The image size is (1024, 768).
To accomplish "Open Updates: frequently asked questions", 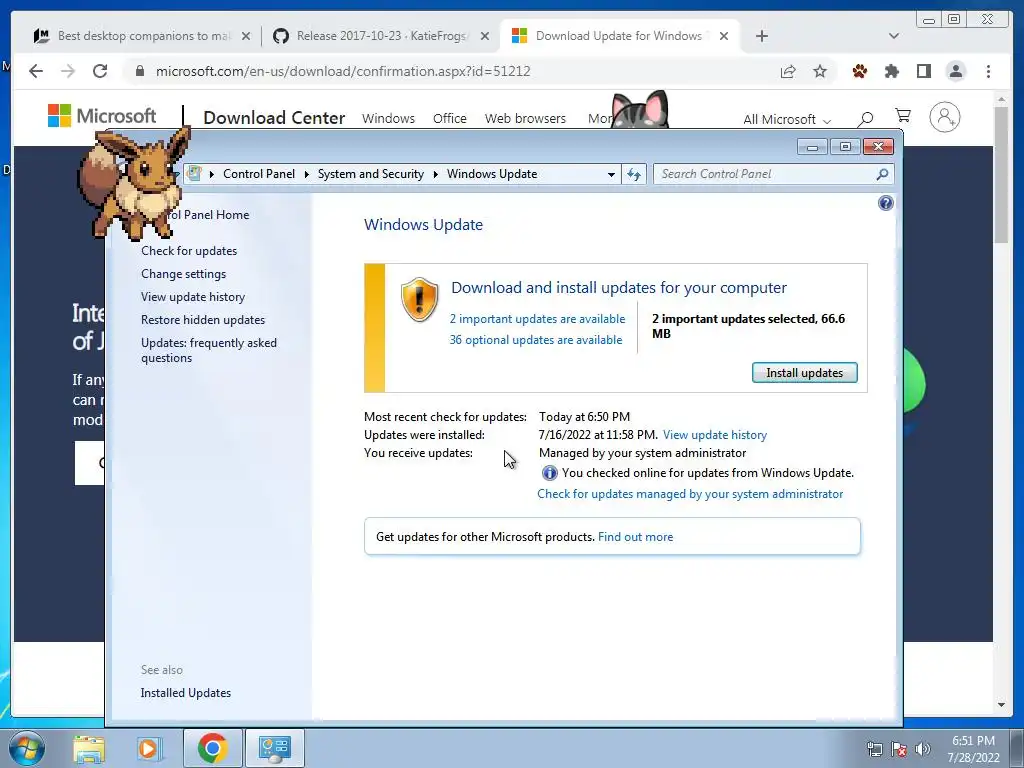I will point(208,350).
